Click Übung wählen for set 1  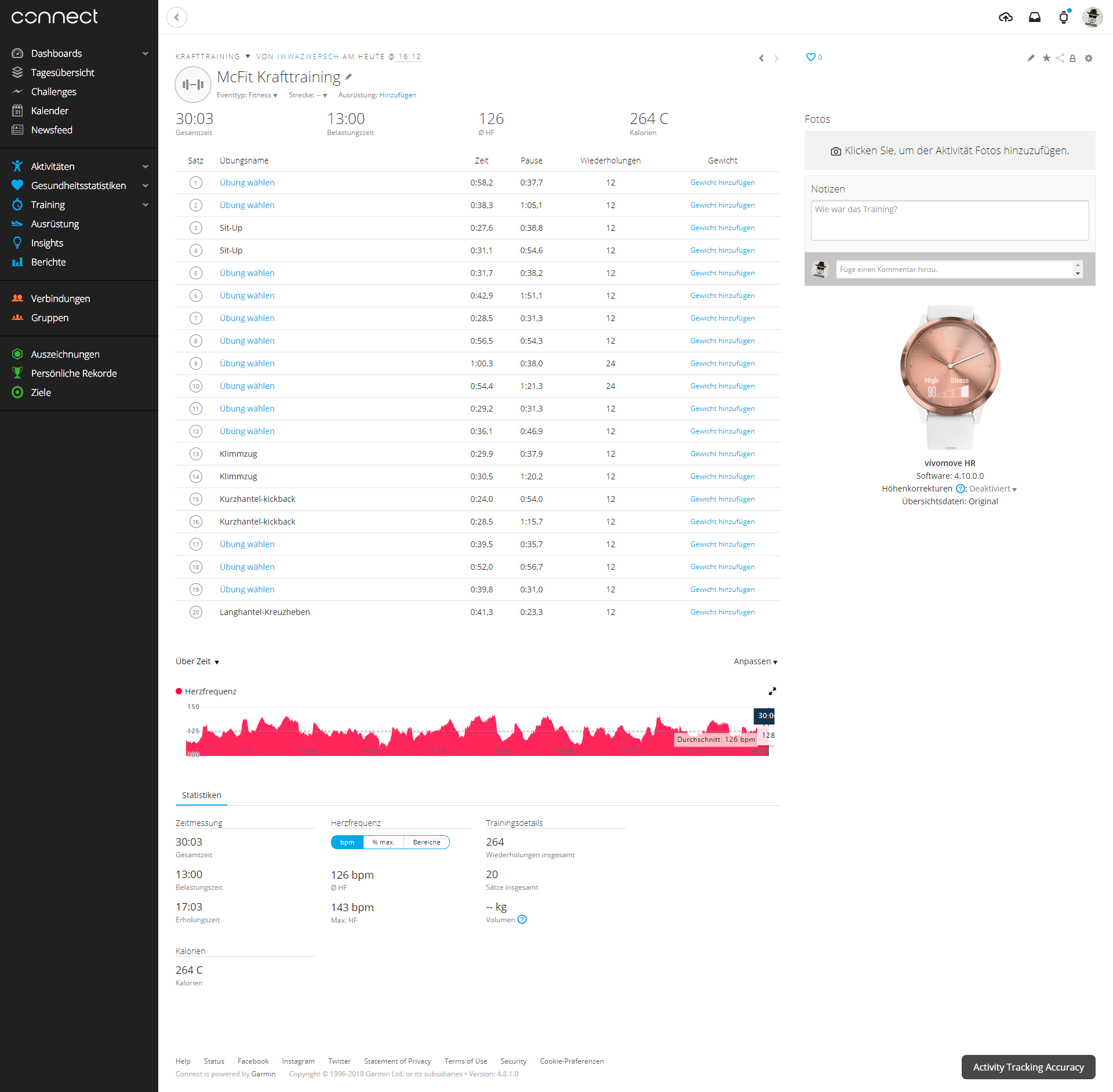pyautogui.click(x=247, y=183)
